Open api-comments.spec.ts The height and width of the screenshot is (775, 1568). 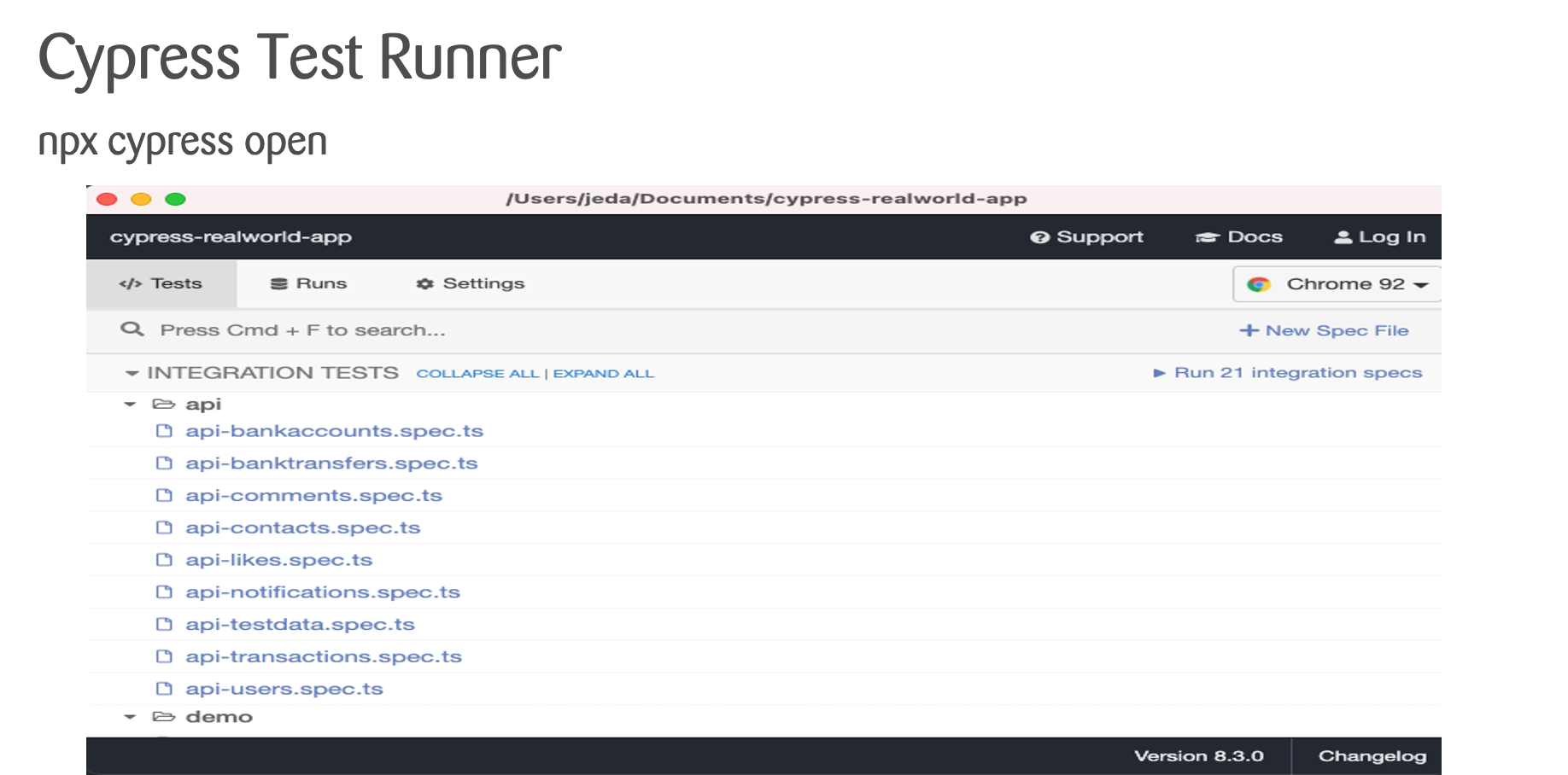[313, 496]
